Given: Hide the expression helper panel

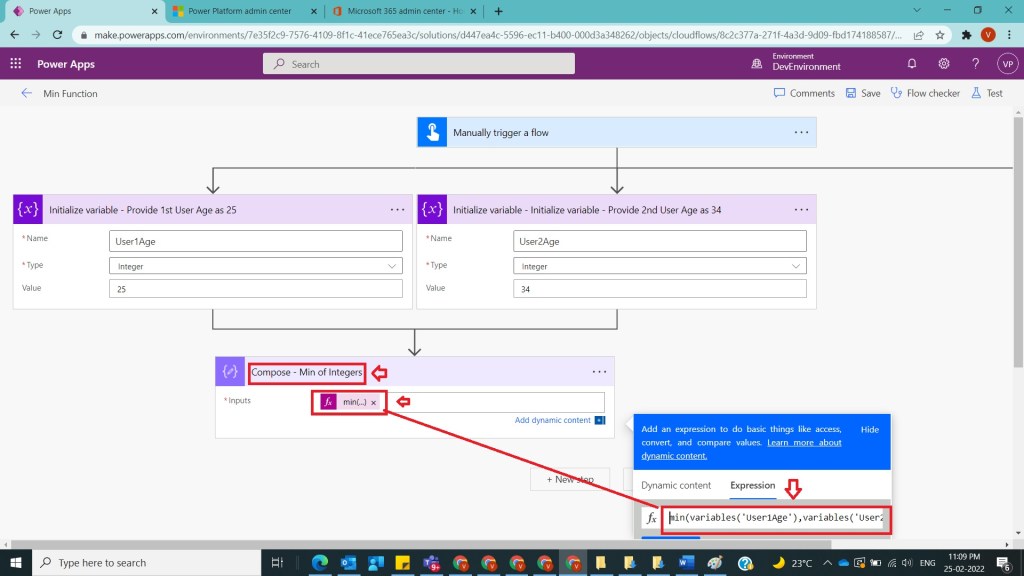Looking at the screenshot, I should click(869, 429).
